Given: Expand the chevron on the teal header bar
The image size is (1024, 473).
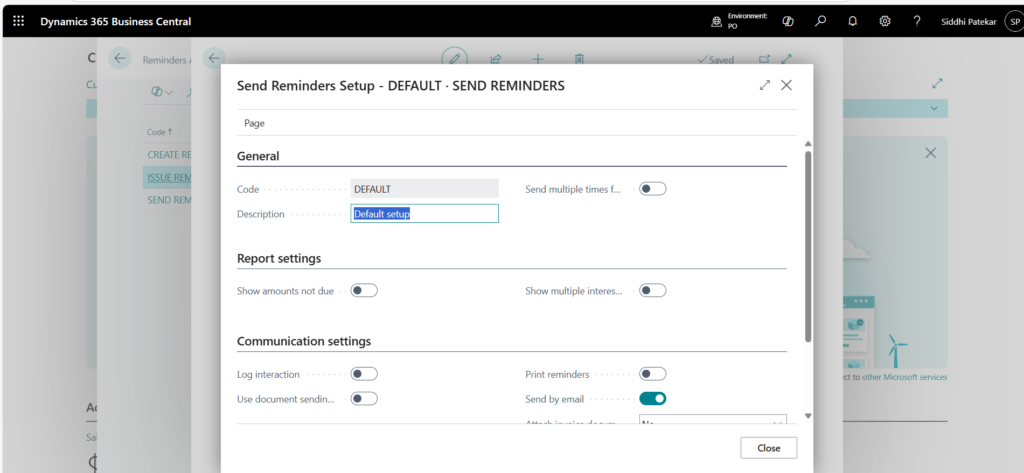Looking at the screenshot, I should [934, 108].
